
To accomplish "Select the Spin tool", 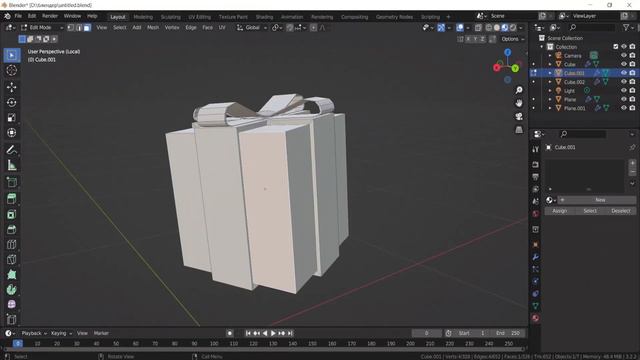I will [x=11, y=290].
